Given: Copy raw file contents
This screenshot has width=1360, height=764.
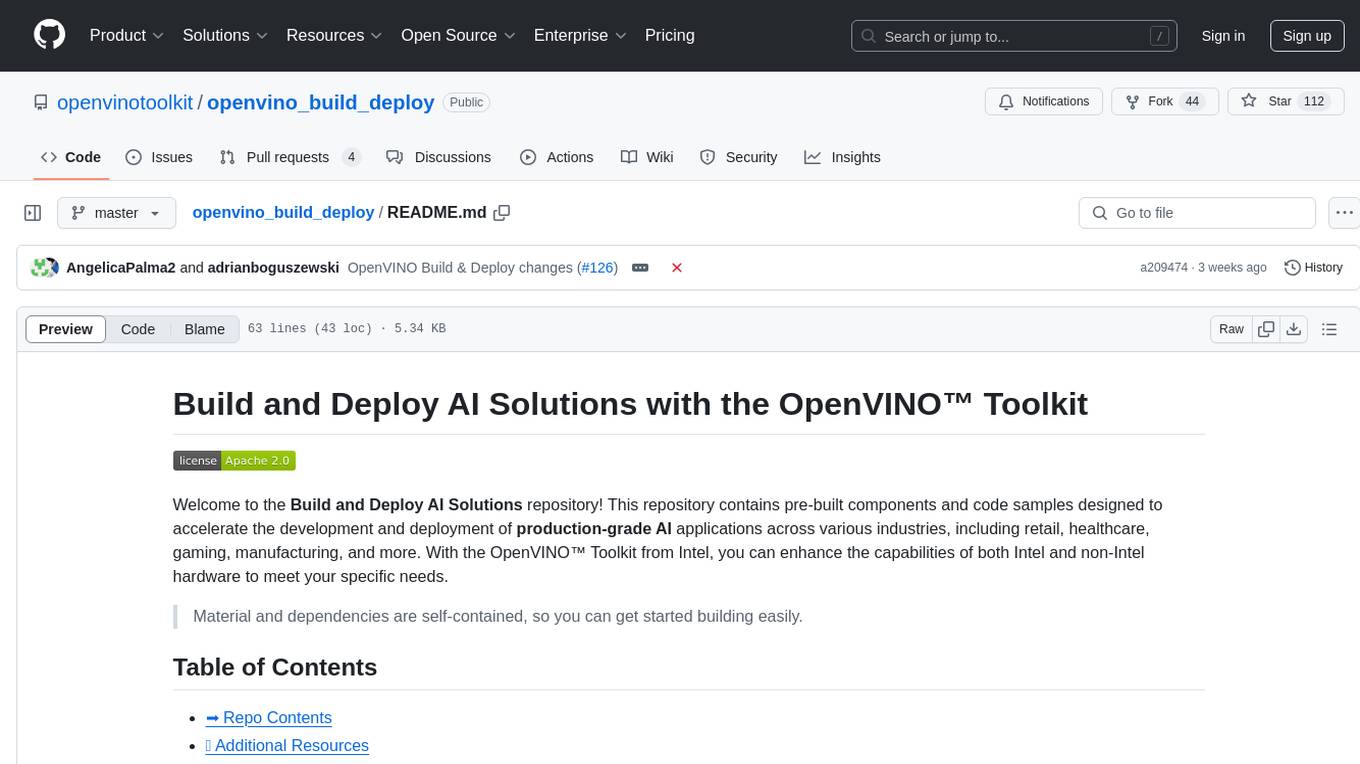Looking at the screenshot, I should point(1266,329).
